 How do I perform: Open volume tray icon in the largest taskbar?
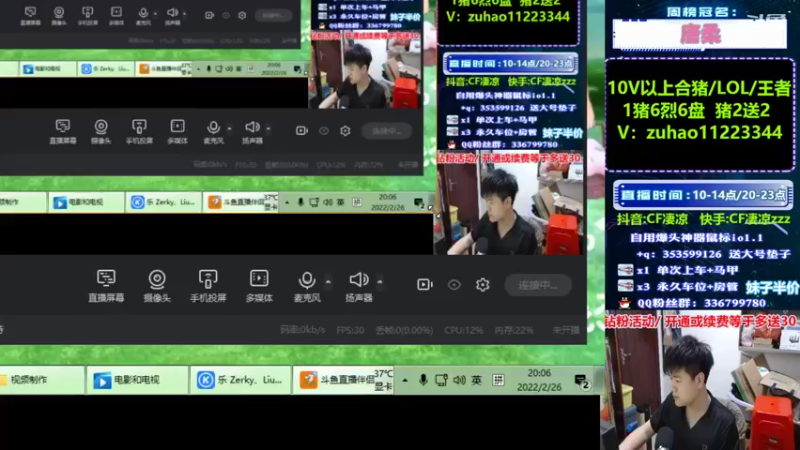[x=459, y=380]
